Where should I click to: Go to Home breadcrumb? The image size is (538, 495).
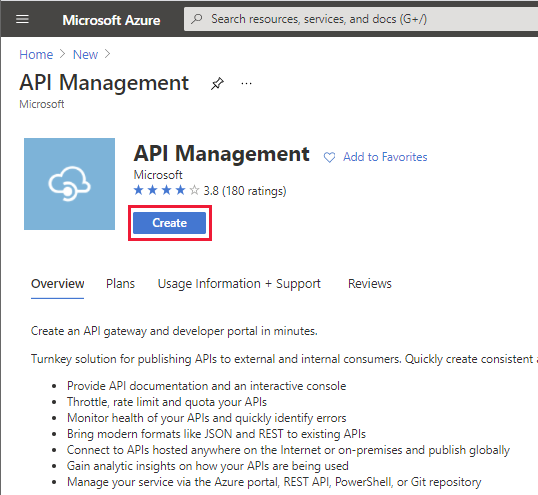point(36,55)
